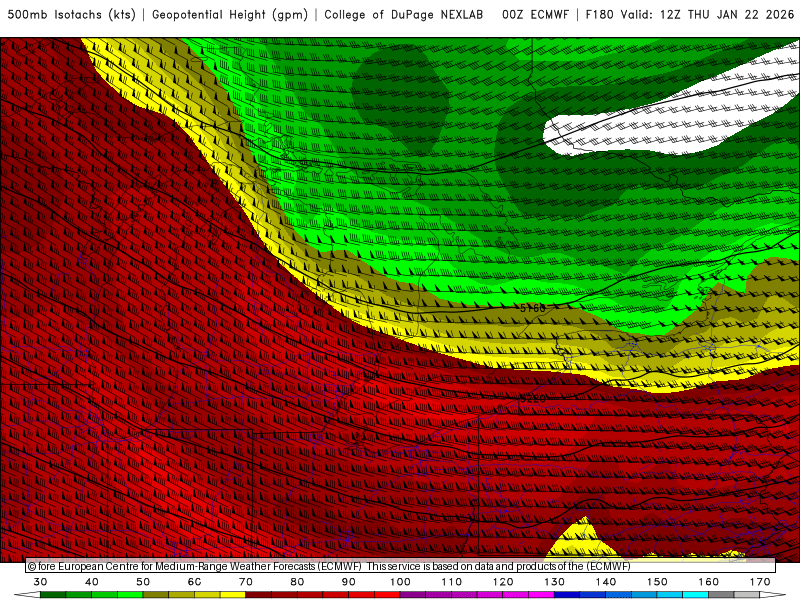
Task: Click the legend scale value 70
Action: point(246,582)
